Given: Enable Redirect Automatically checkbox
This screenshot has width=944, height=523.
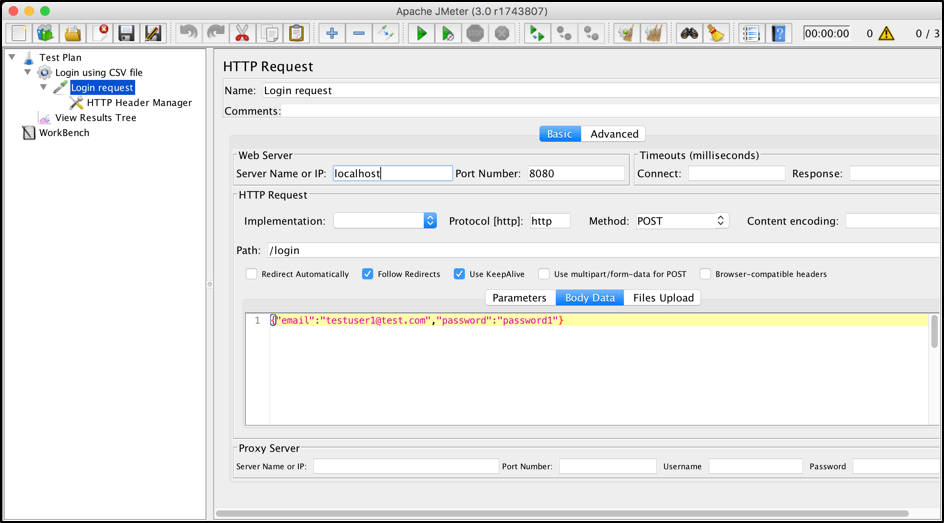Looking at the screenshot, I should (251, 274).
